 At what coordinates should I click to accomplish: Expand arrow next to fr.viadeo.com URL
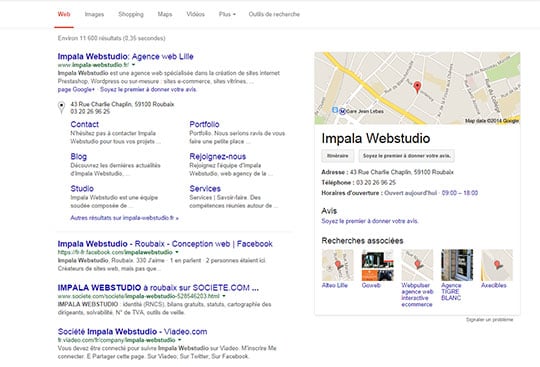180,340
